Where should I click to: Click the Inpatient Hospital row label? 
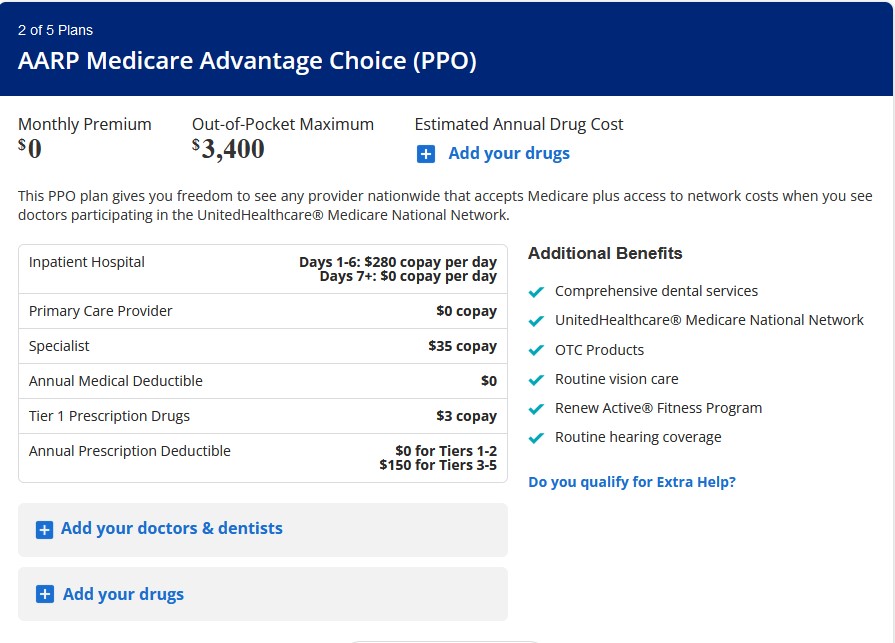87,262
